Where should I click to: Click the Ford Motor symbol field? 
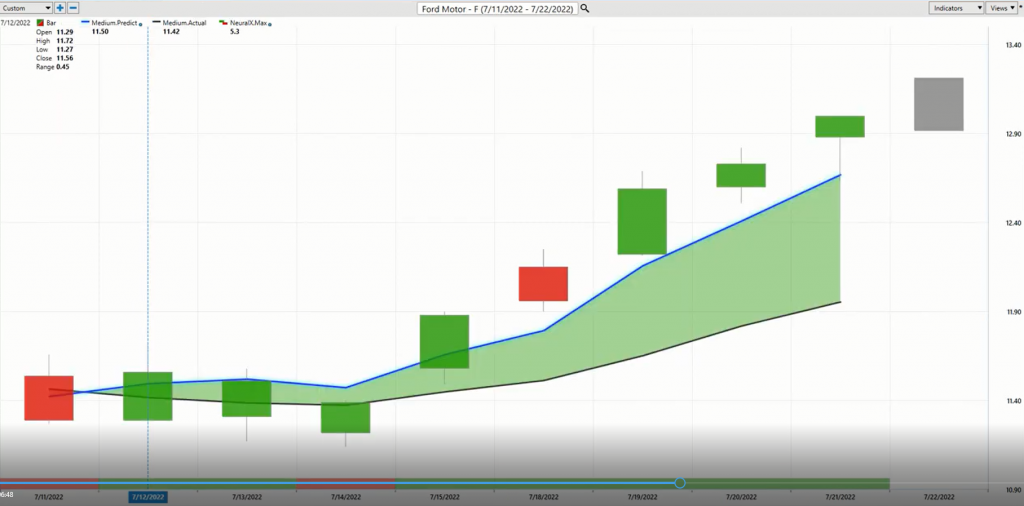tap(497, 8)
